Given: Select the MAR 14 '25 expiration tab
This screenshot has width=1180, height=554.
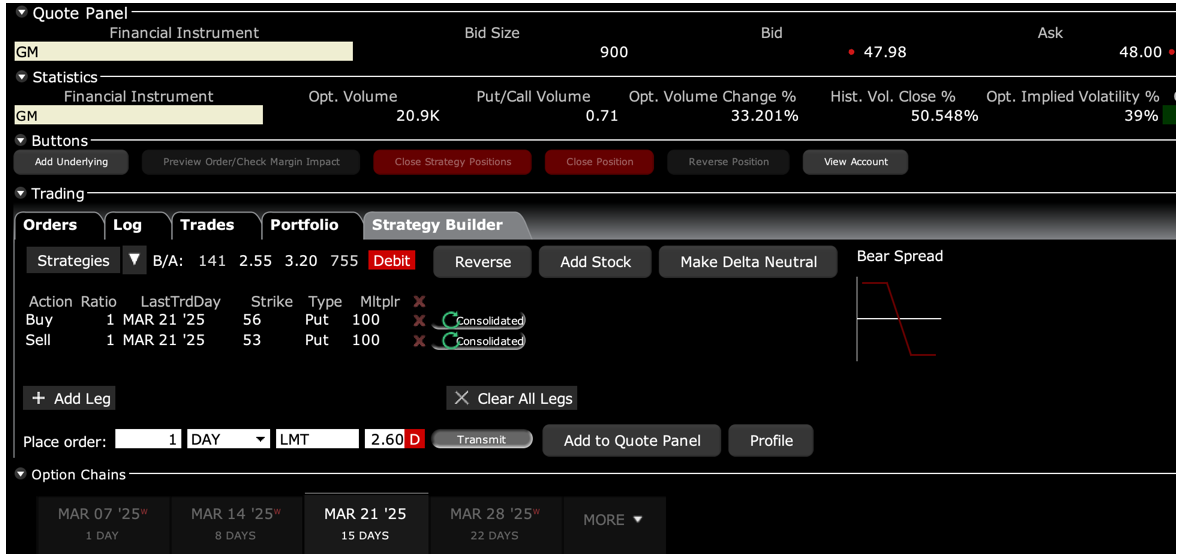Looking at the screenshot, I should point(234,523).
